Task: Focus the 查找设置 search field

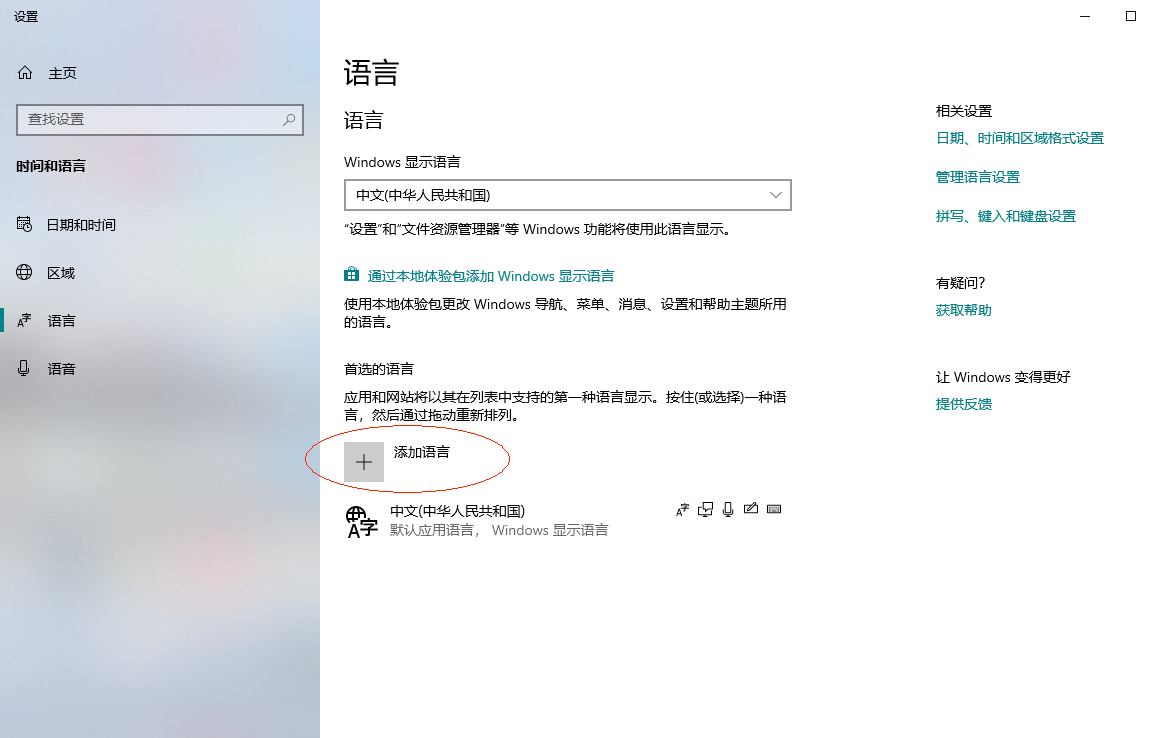Action: tap(160, 119)
